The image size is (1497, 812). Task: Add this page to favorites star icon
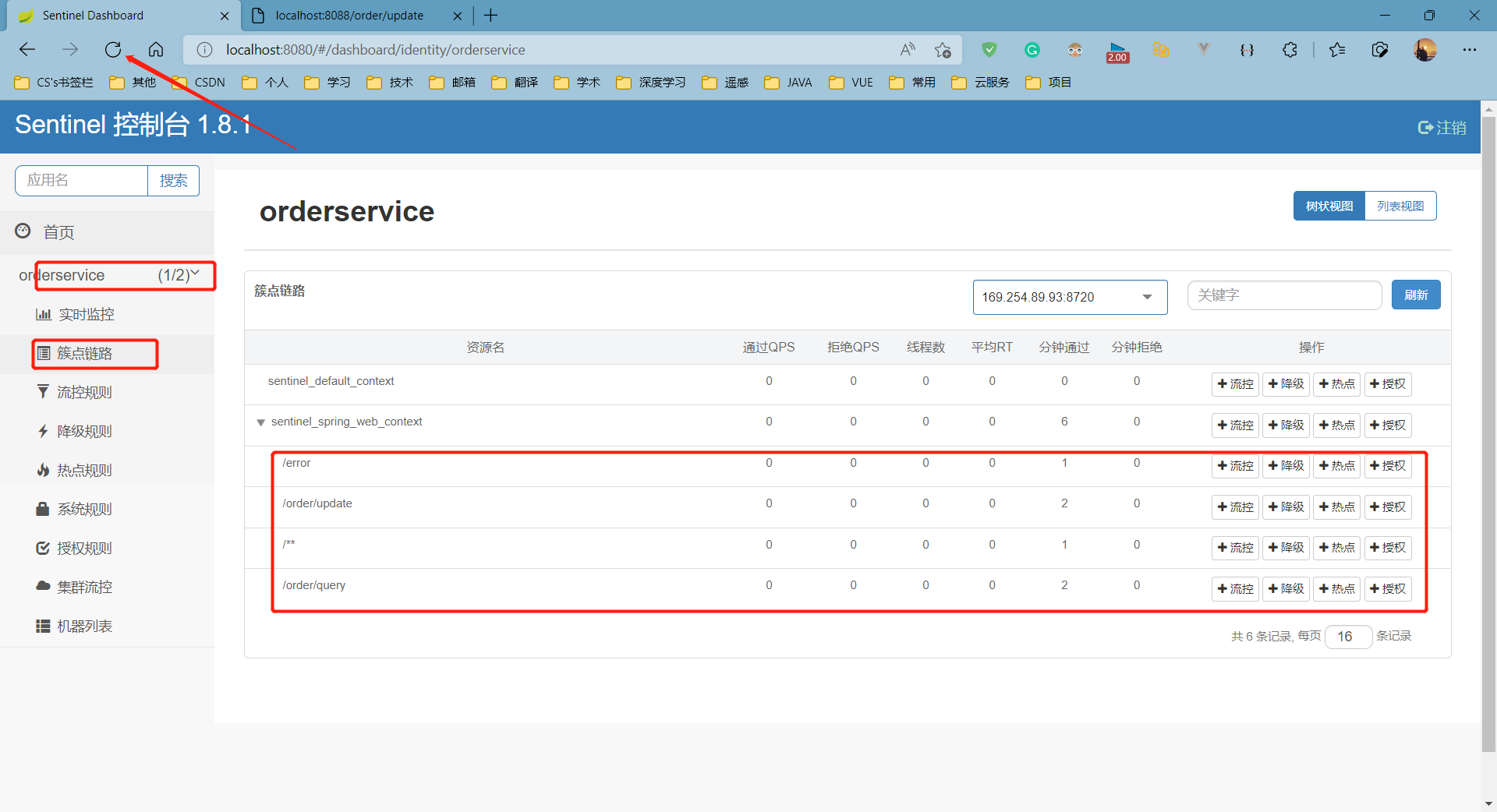pos(943,50)
